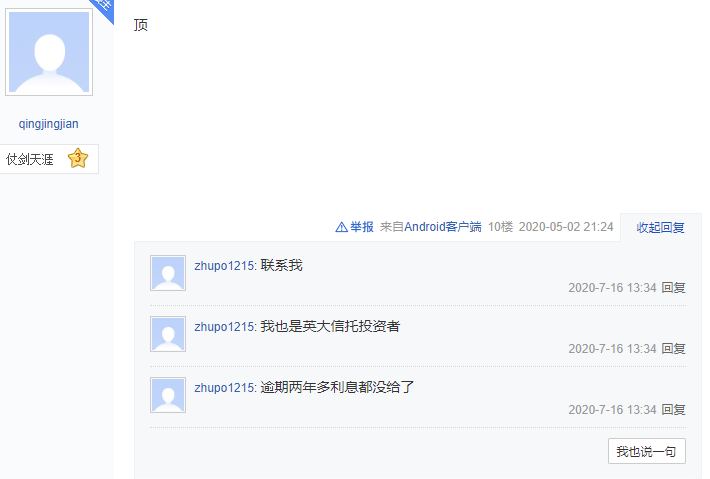Open qingjingjian's large profile avatar
710x479 pixels.
tap(49, 52)
